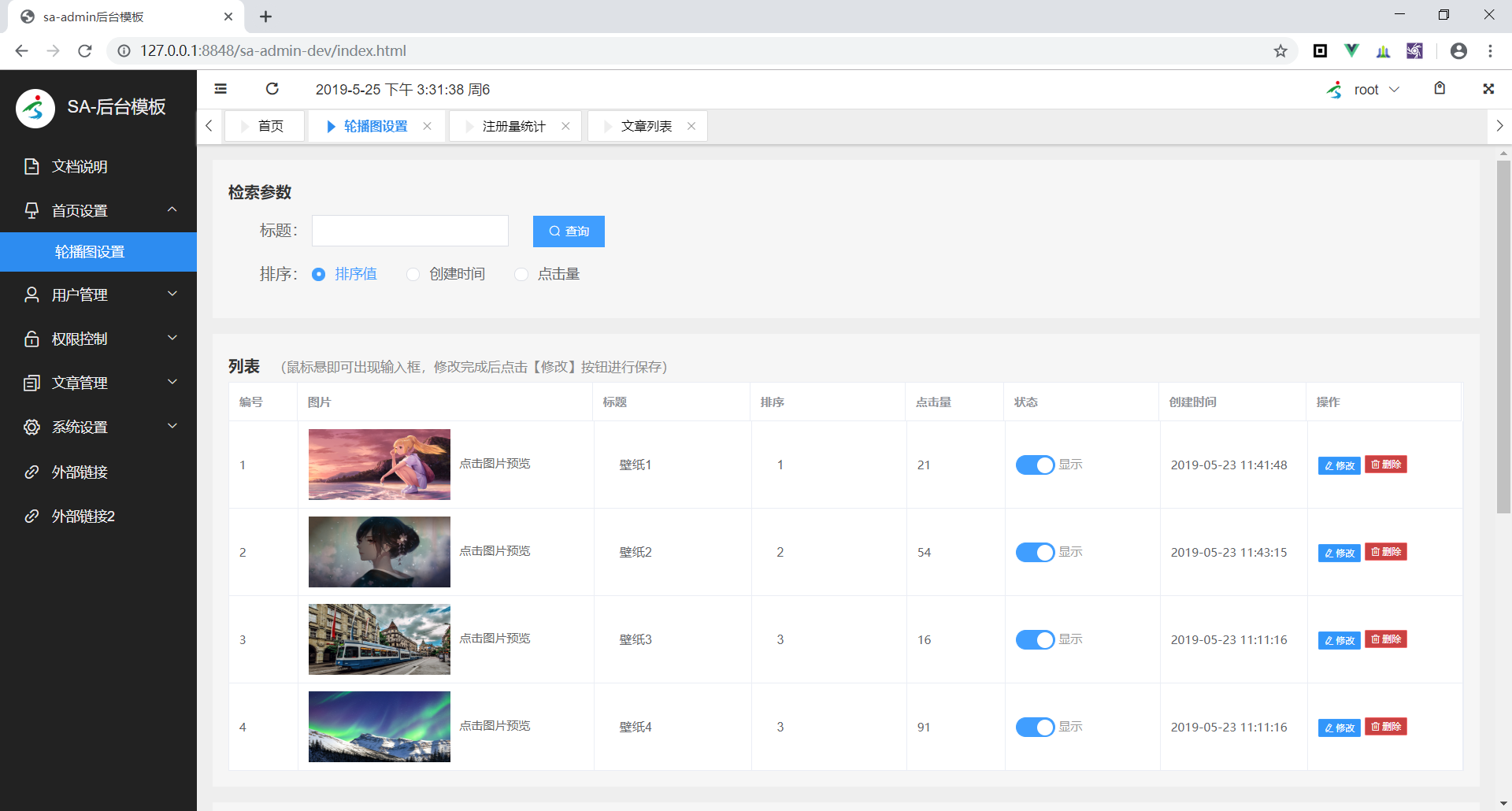Screen dimensions: 1512x811
Task: Collapse the 首页设置 menu
Action: (98, 210)
